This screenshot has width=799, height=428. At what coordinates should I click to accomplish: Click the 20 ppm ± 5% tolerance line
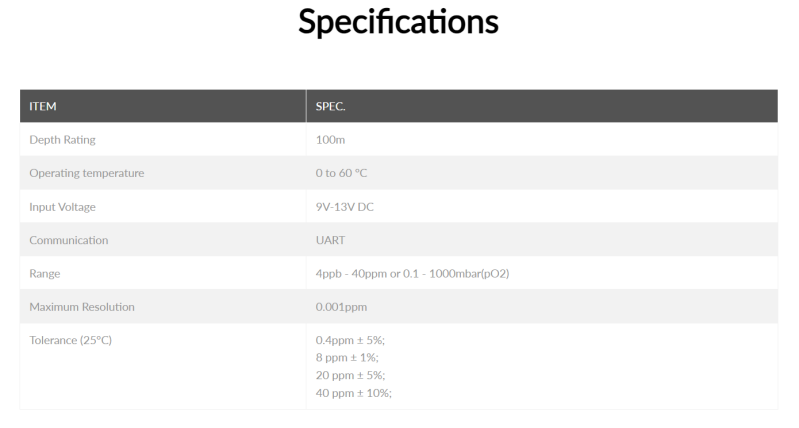pyautogui.click(x=349, y=375)
